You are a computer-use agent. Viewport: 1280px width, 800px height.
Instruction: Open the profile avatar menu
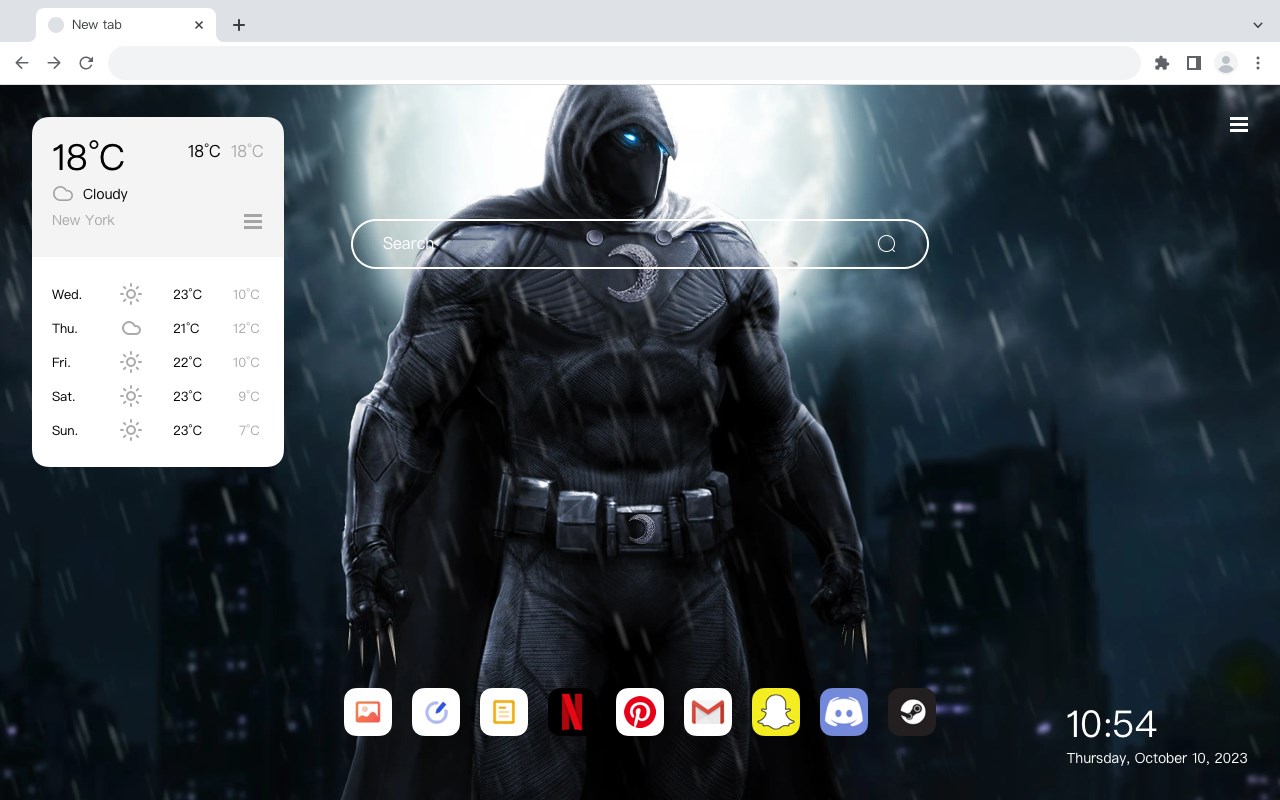coord(1226,63)
